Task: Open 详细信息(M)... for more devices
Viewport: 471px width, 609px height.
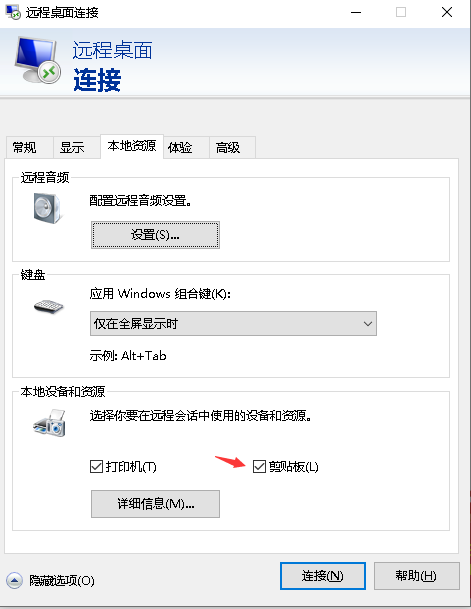Action: tap(155, 504)
